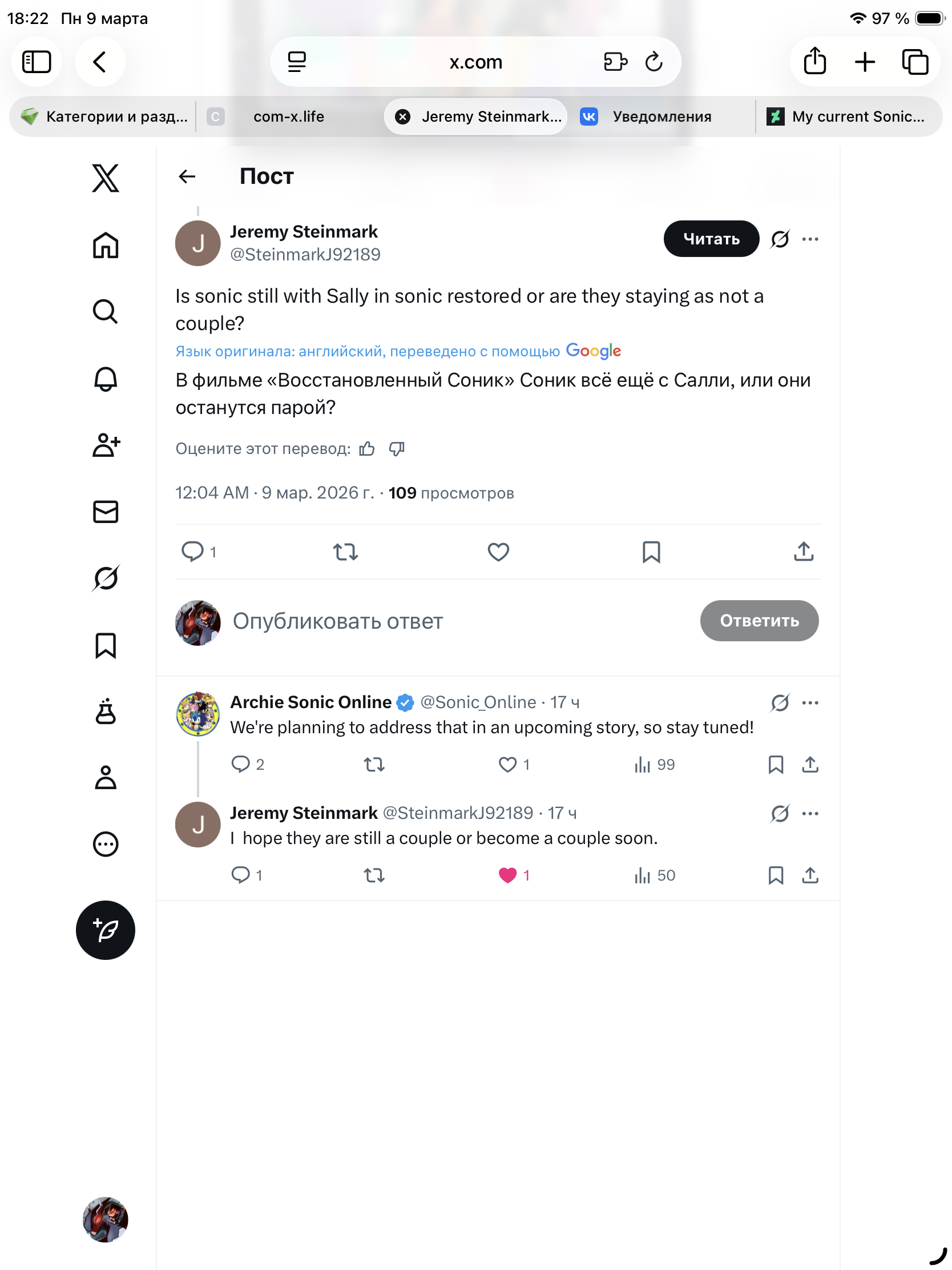Go to Home feed icon
The image size is (952, 1270).
point(106,245)
